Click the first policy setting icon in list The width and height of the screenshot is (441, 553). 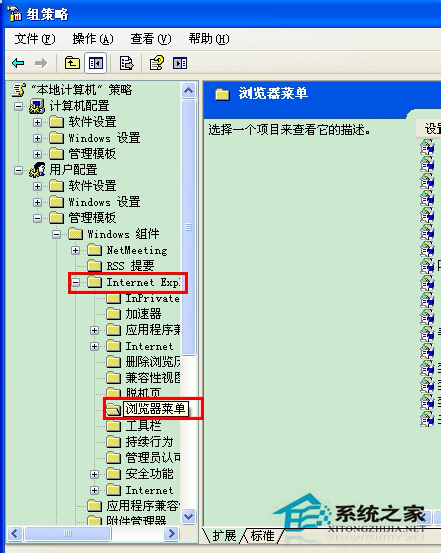point(427,147)
